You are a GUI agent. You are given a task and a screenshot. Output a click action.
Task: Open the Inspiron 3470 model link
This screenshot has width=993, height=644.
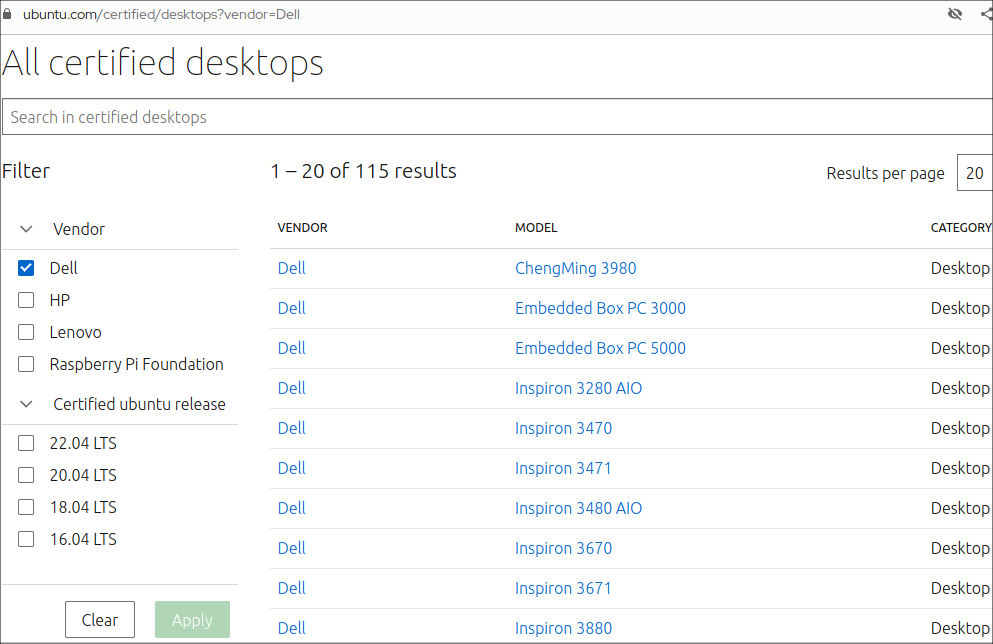563,428
